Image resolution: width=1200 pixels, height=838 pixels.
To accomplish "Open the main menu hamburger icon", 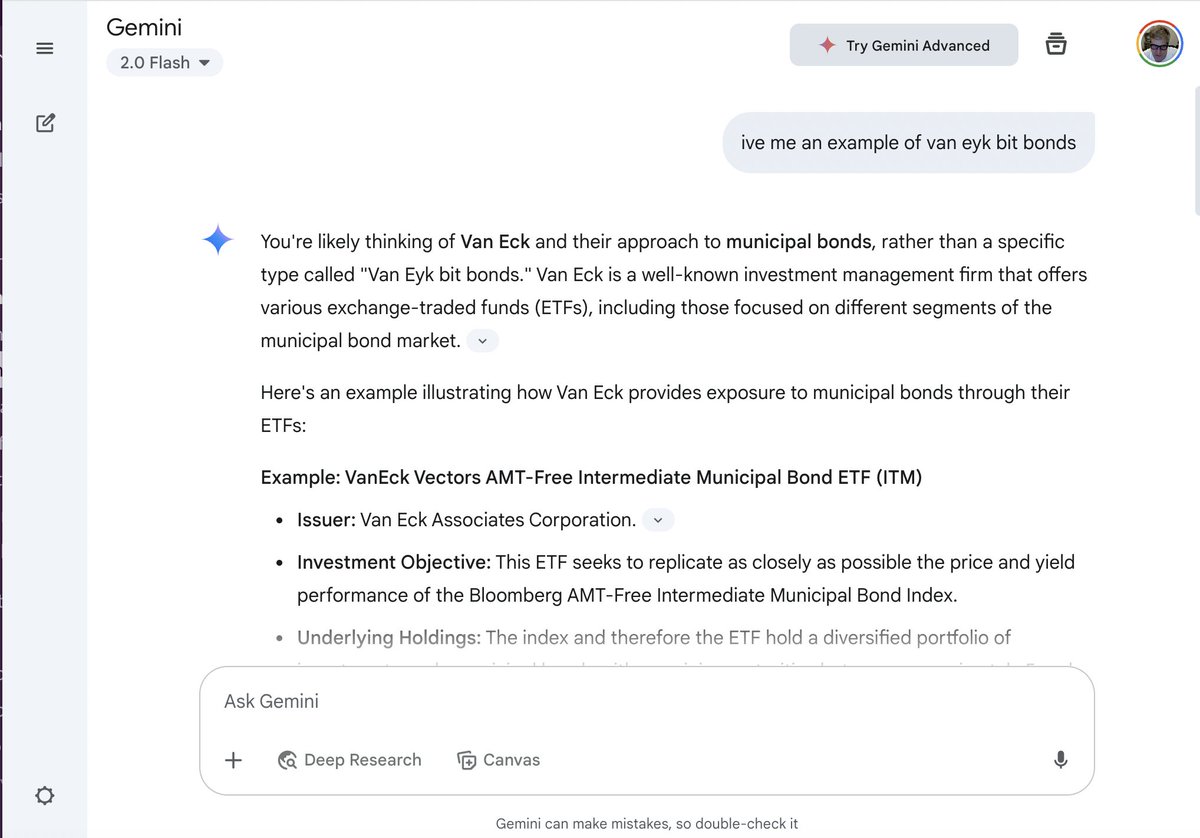I will [x=44, y=48].
